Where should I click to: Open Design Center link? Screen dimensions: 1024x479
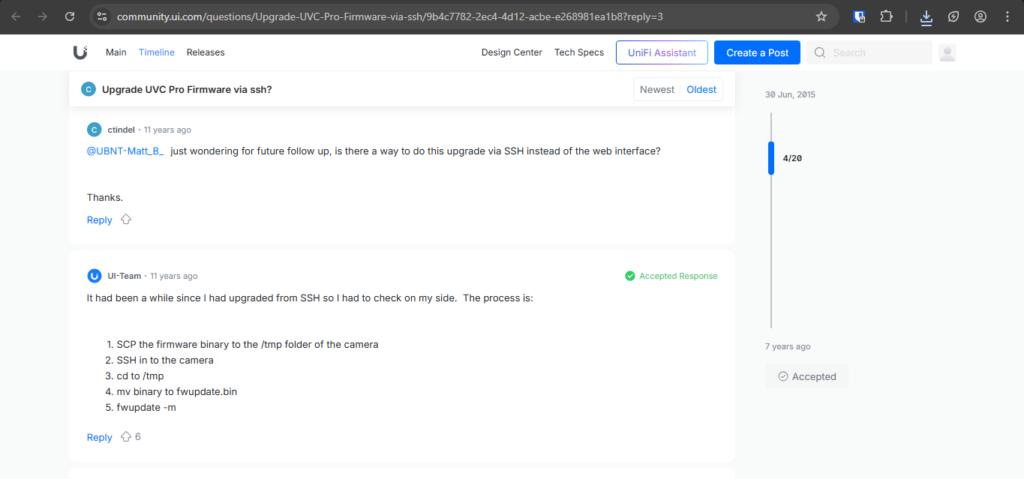(512, 52)
